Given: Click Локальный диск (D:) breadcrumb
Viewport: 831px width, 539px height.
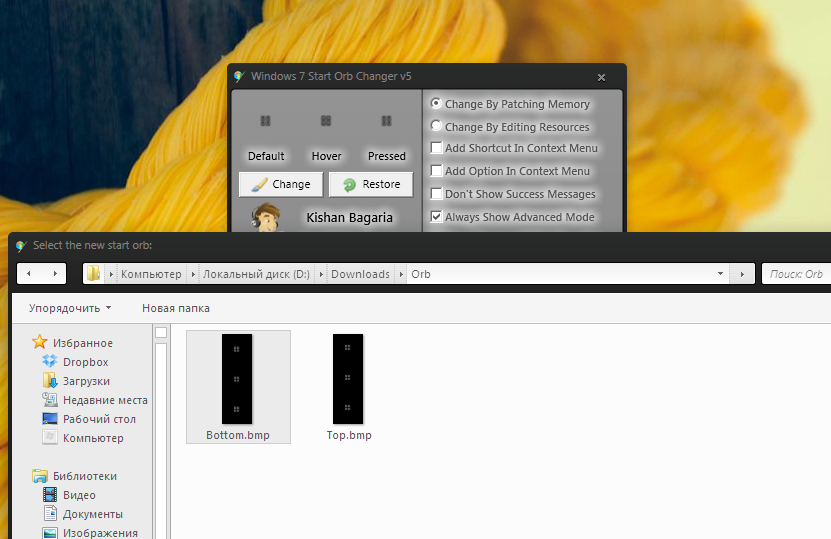Looking at the screenshot, I should [x=257, y=274].
